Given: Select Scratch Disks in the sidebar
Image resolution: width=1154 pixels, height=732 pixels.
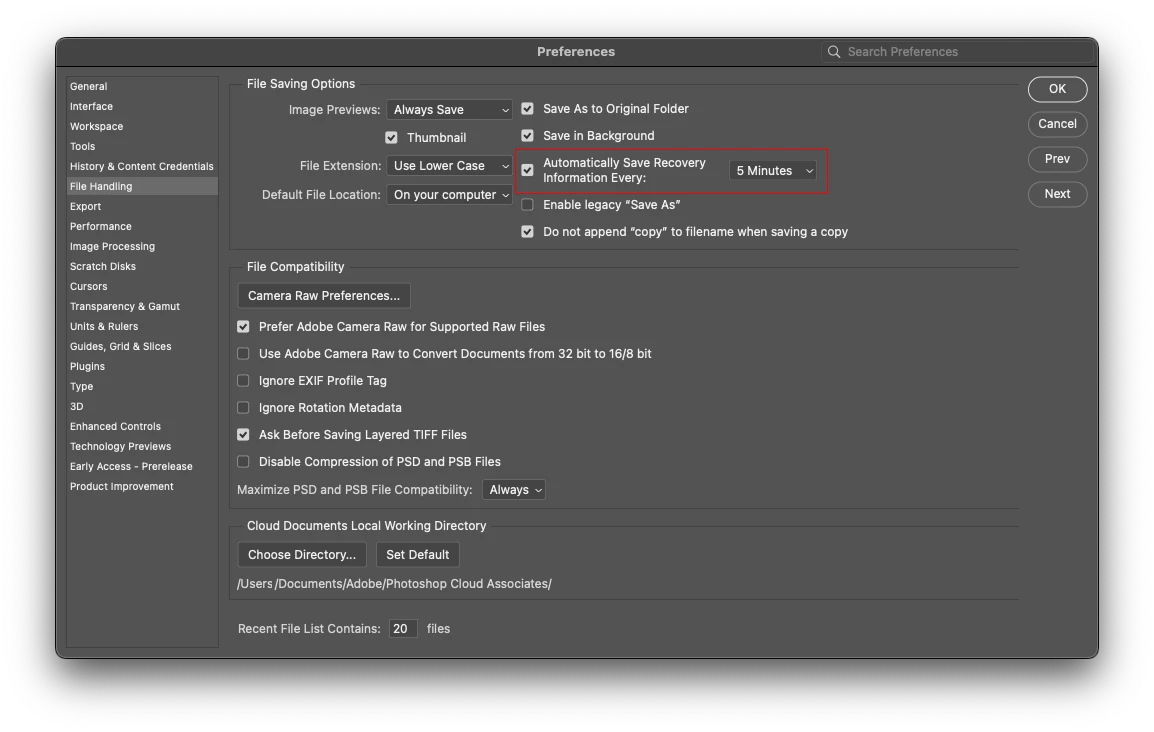Looking at the screenshot, I should coord(103,267).
